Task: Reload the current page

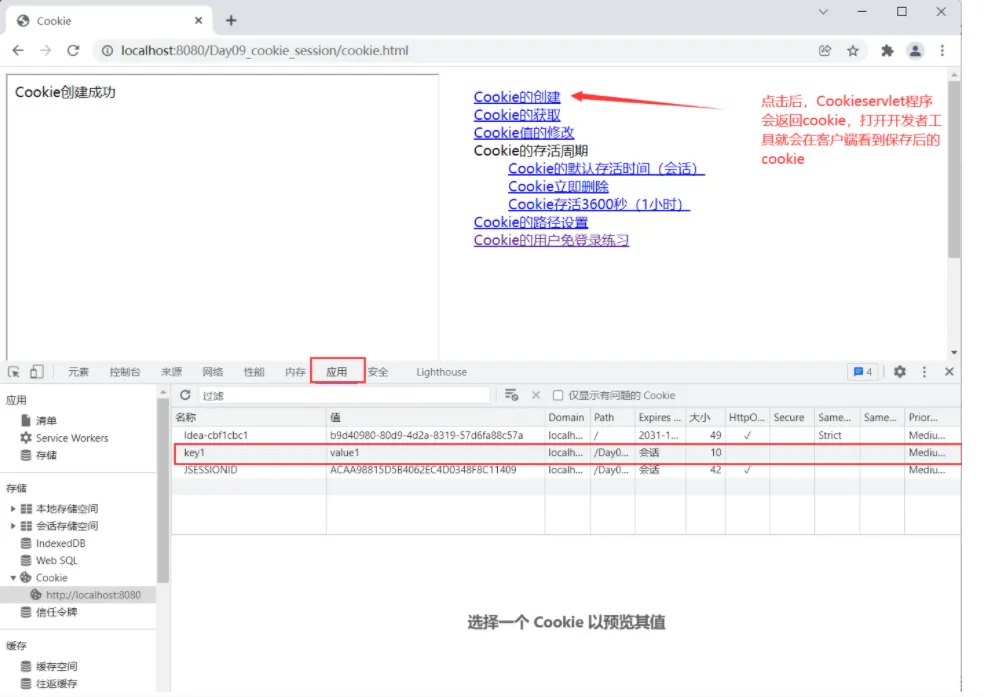Action: 73,51
